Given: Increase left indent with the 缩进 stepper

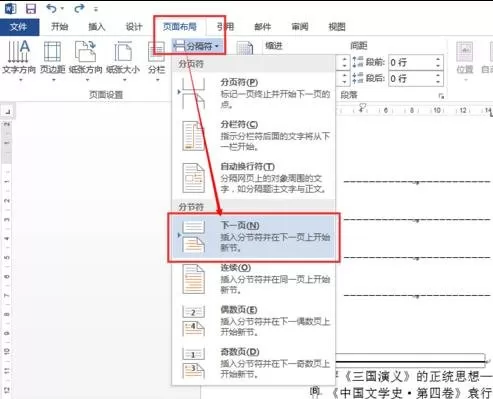Looking at the screenshot, I should click(x=344, y=59).
